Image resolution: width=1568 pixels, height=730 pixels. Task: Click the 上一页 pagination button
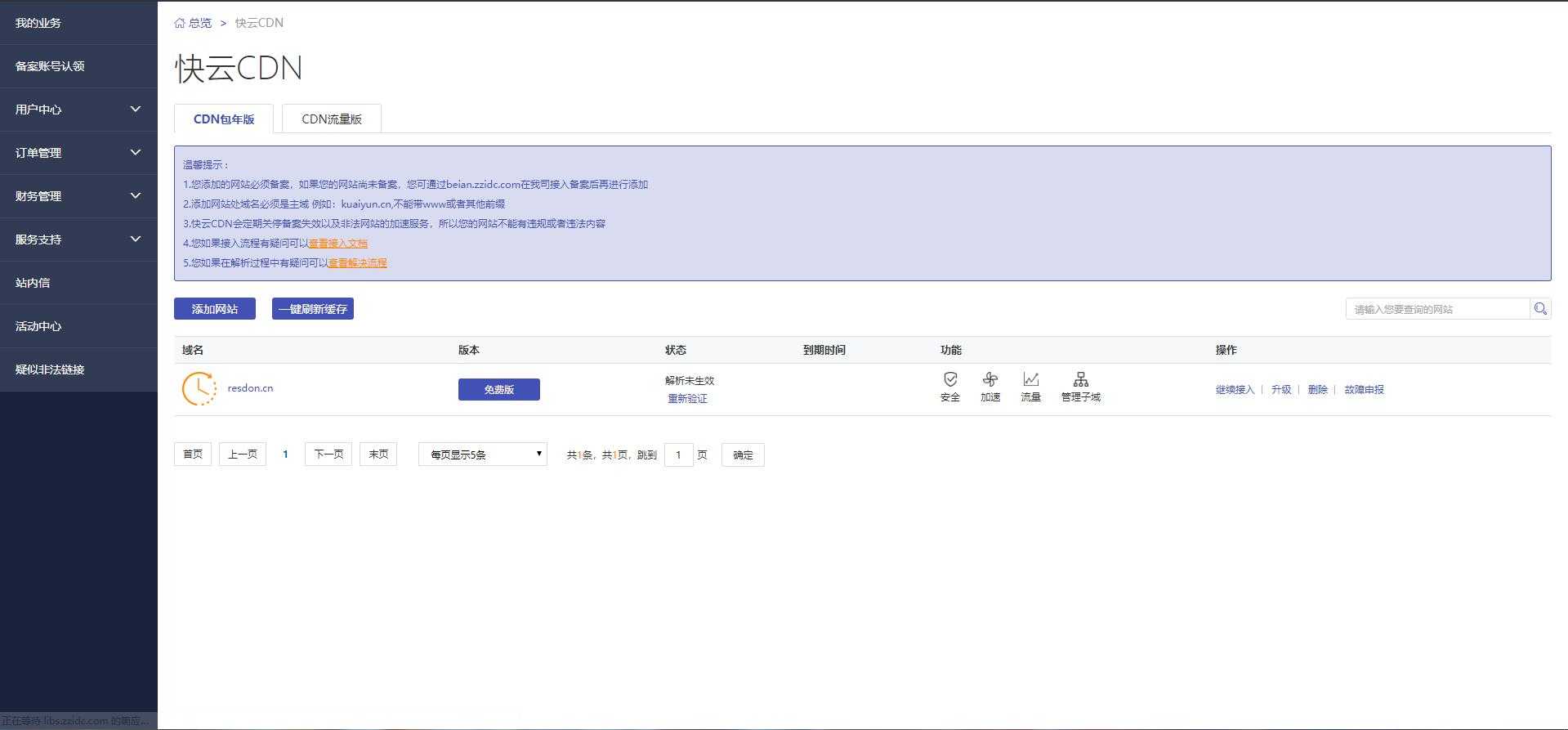[243, 455]
